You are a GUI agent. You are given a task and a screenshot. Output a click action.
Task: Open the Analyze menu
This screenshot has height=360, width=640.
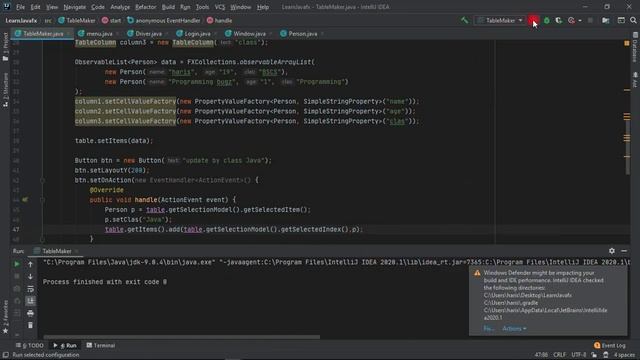pyautogui.click(x=120, y=7)
